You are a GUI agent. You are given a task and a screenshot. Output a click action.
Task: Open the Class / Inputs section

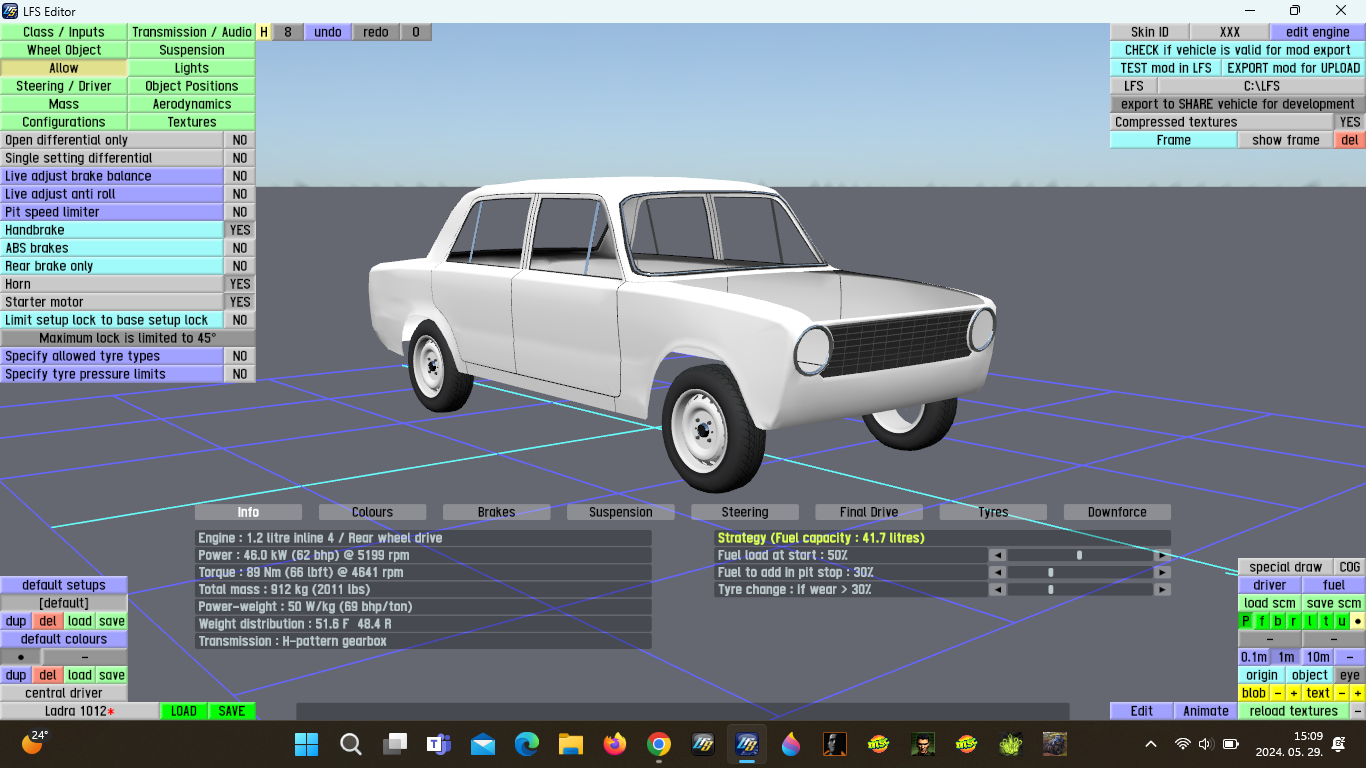pos(64,32)
